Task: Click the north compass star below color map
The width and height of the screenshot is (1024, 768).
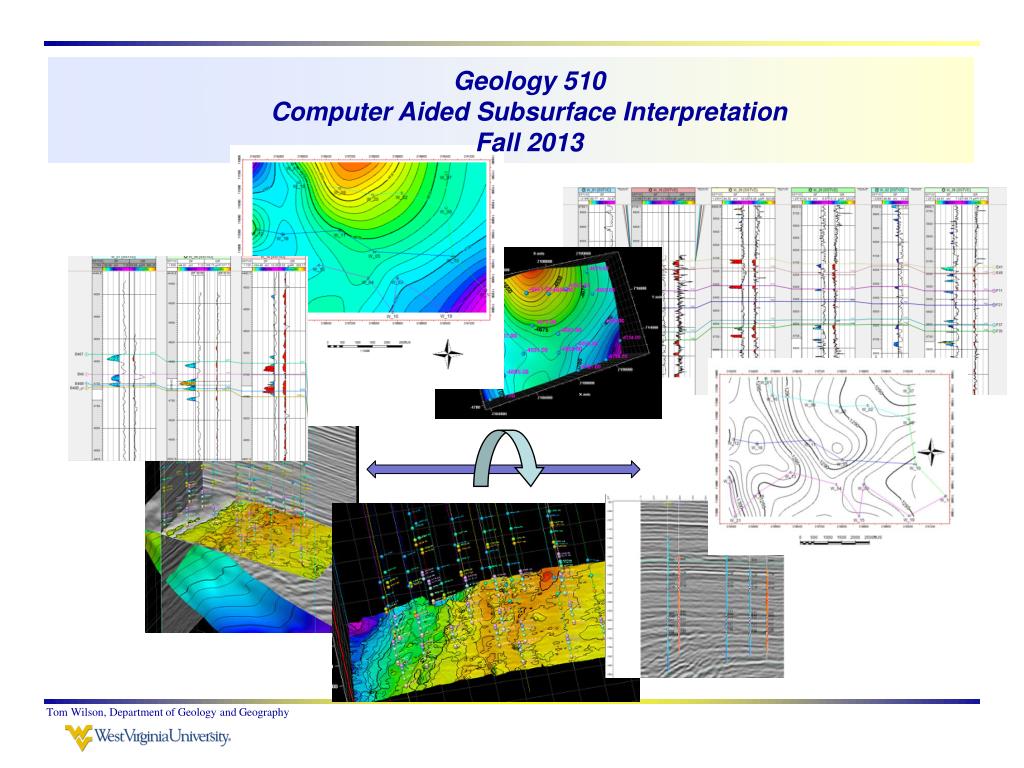Action: click(x=448, y=354)
